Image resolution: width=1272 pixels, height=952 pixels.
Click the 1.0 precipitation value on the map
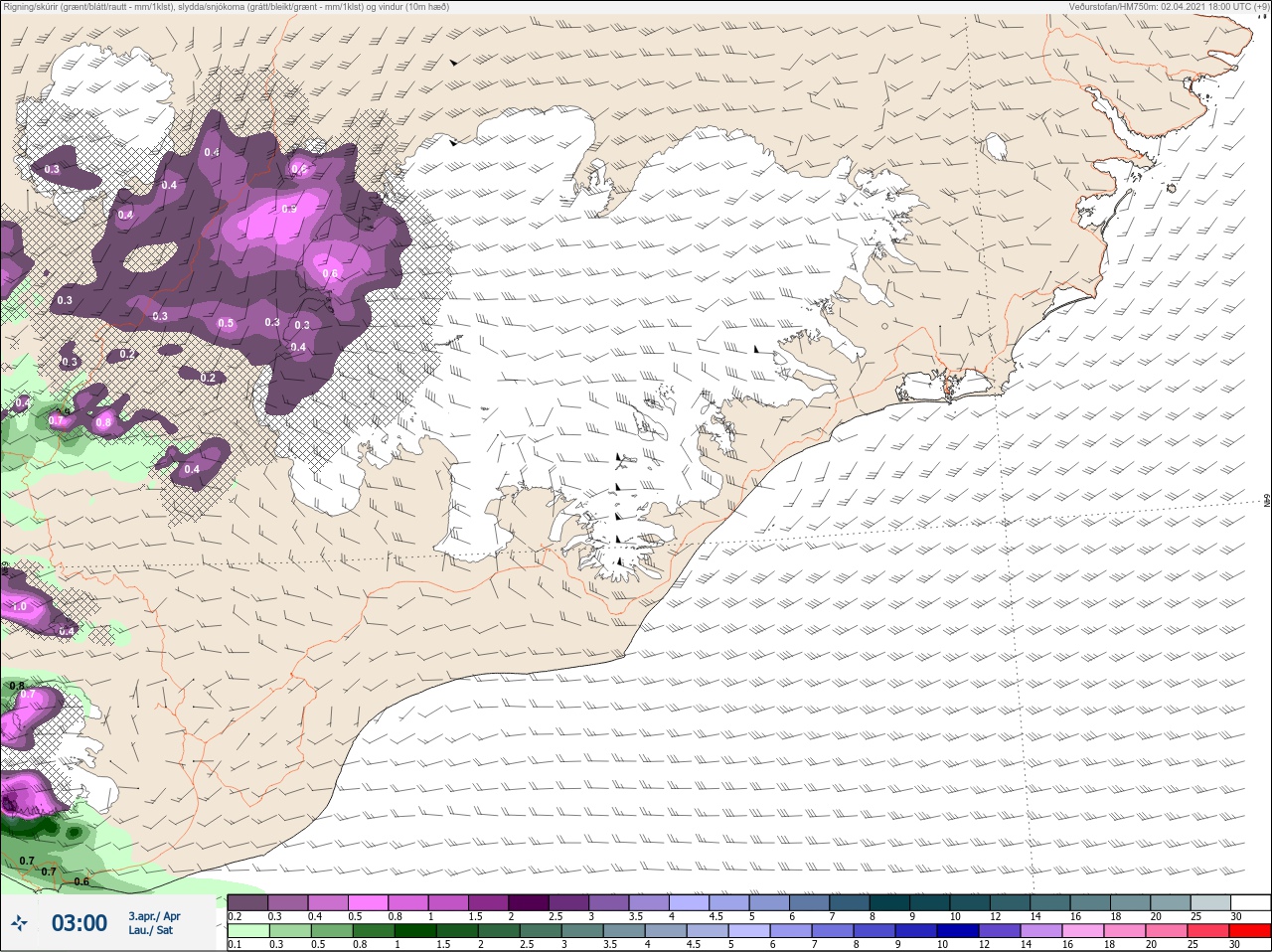19,606
